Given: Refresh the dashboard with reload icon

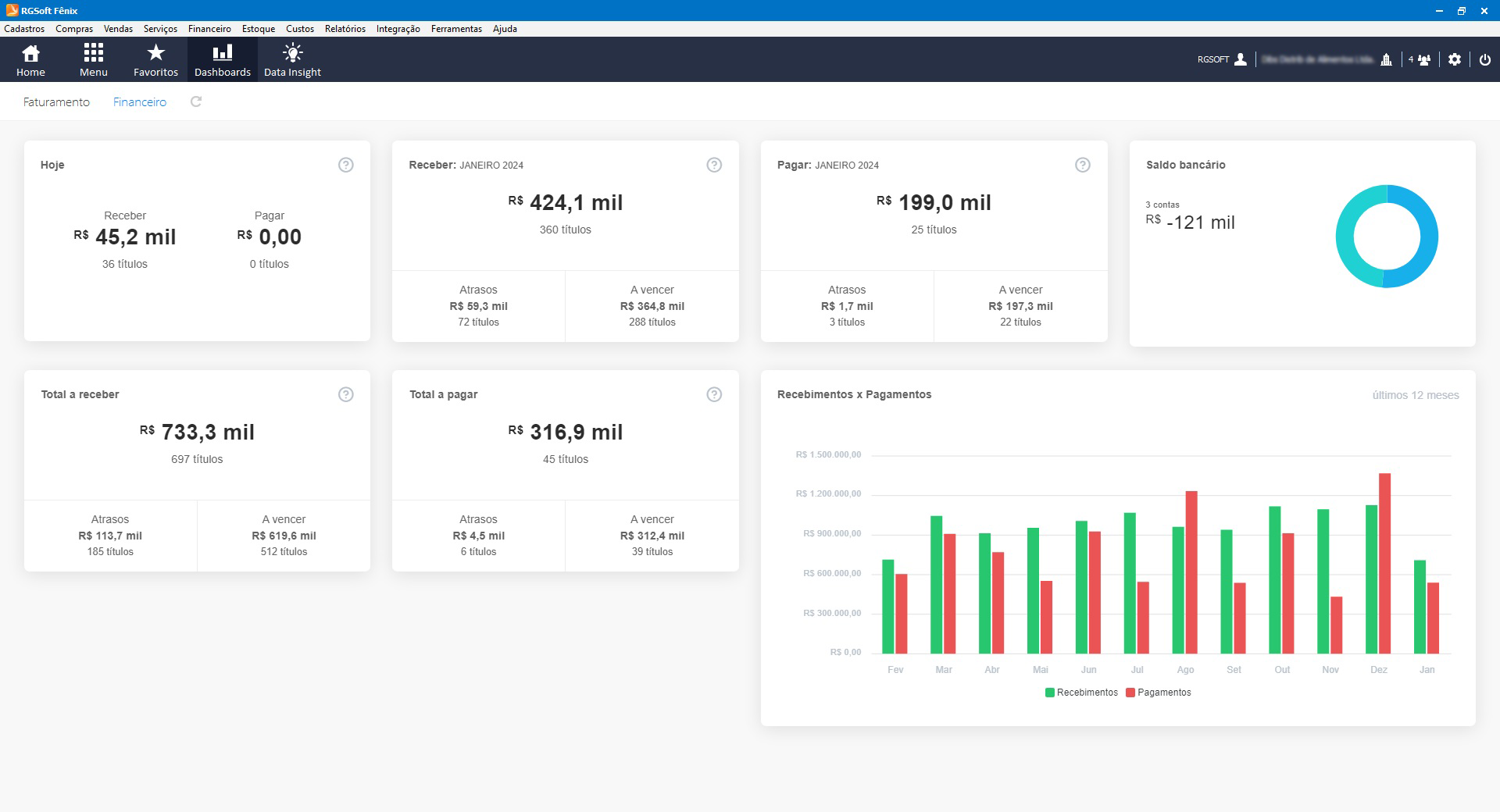Looking at the screenshot, I should [x=196, y=101].
